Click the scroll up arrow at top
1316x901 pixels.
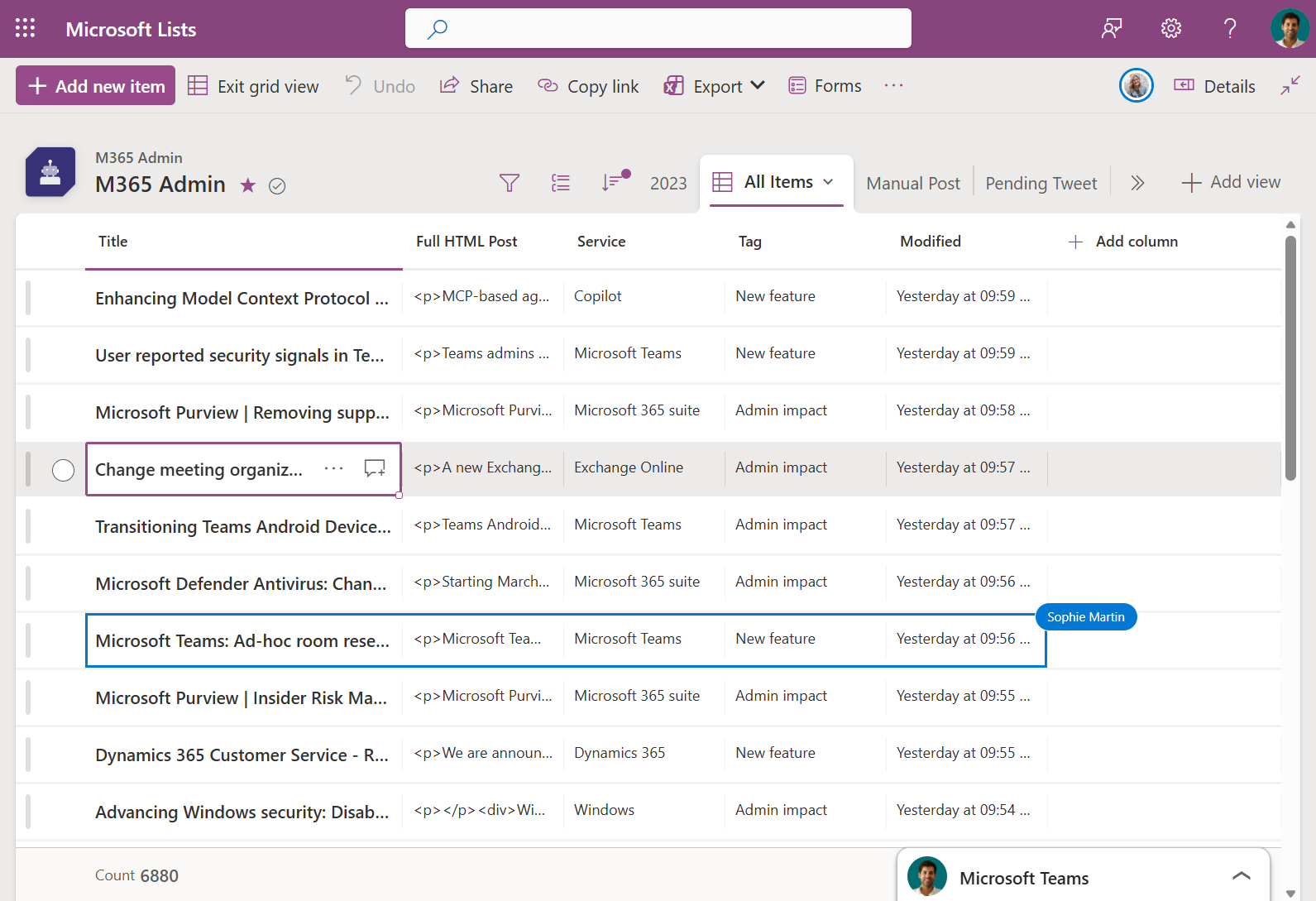pyautogui.click(x=1290, y=224)
